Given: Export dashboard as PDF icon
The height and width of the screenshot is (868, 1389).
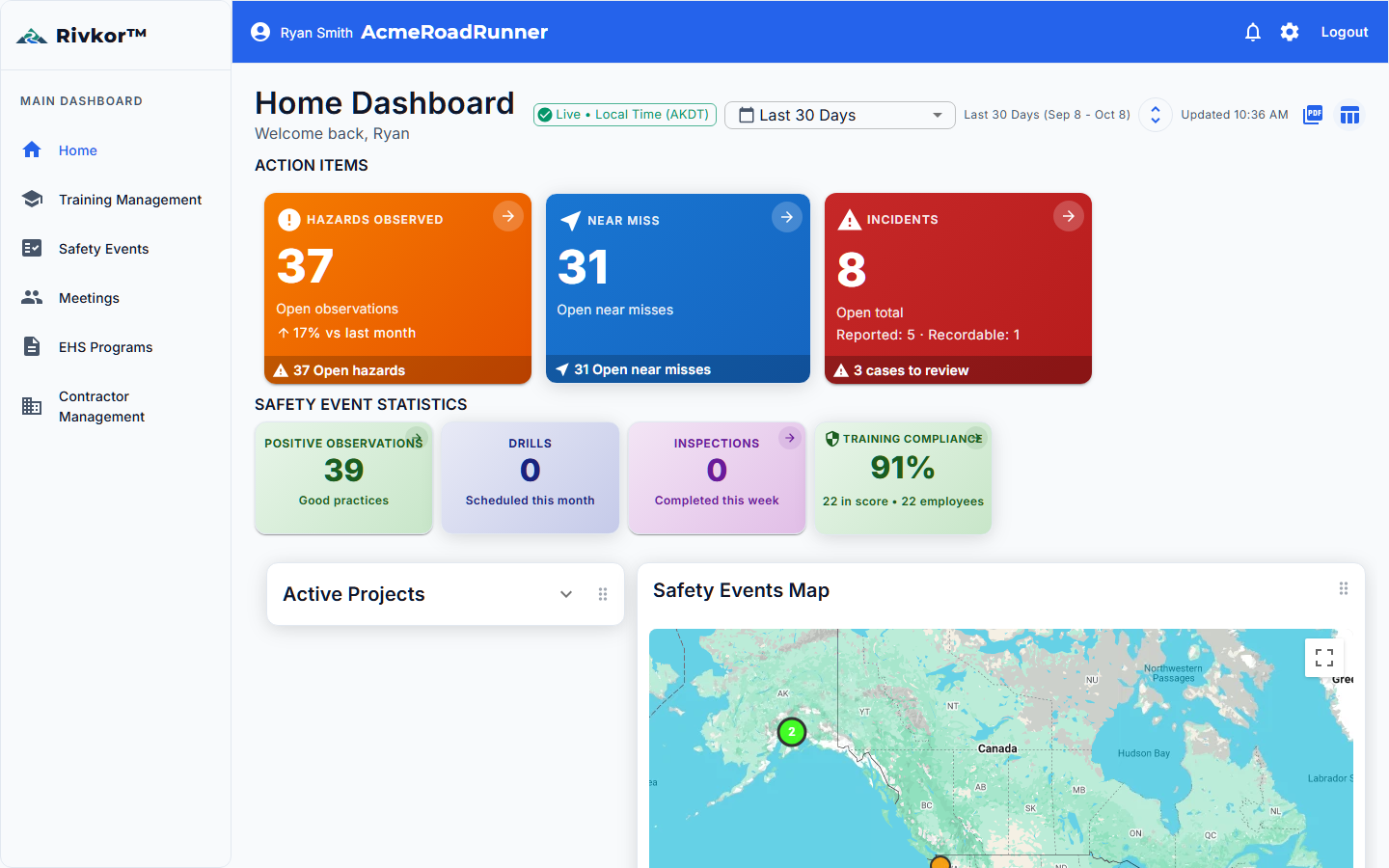Looking at the screenshot, I should point(1313,115).
